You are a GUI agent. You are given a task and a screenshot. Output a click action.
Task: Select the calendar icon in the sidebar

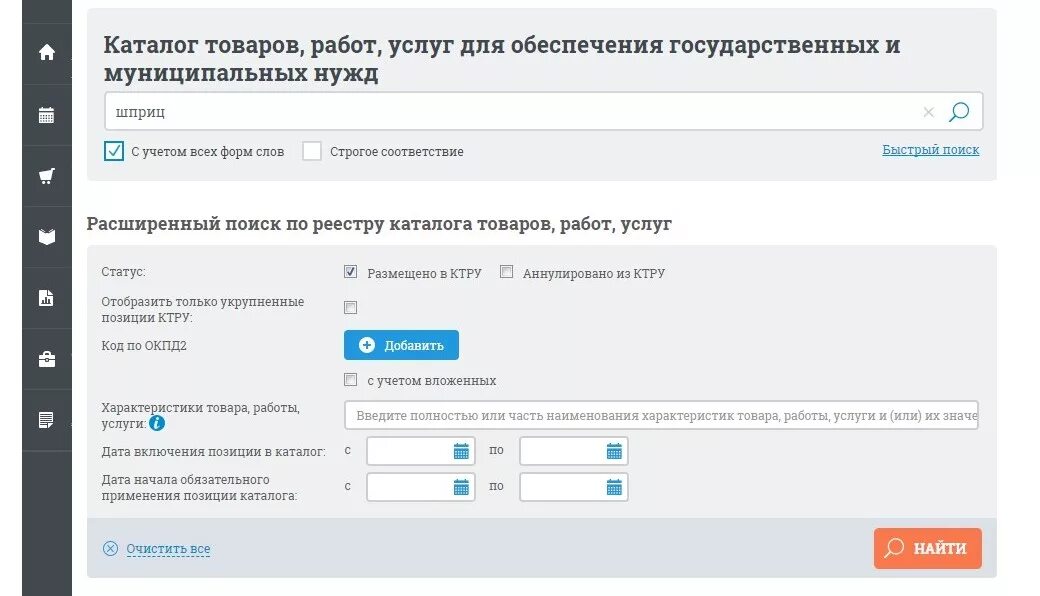[45, 114]
